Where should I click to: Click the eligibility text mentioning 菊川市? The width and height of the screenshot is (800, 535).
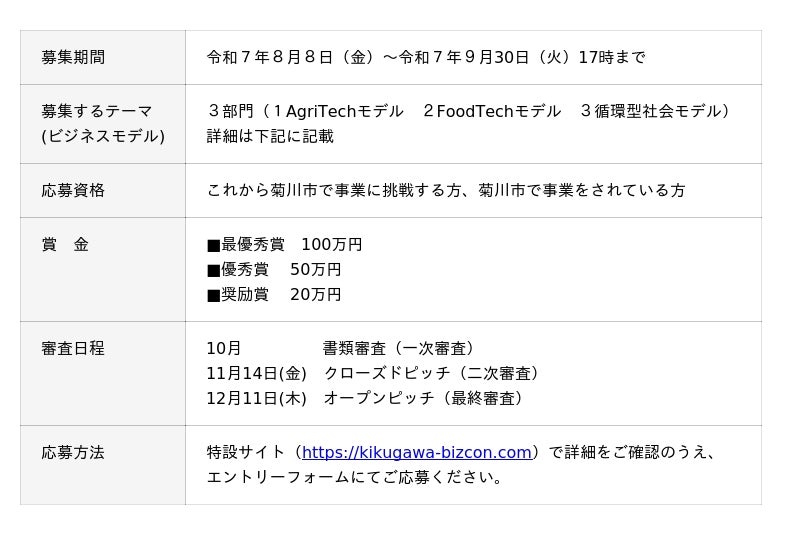tap(446, 190)
